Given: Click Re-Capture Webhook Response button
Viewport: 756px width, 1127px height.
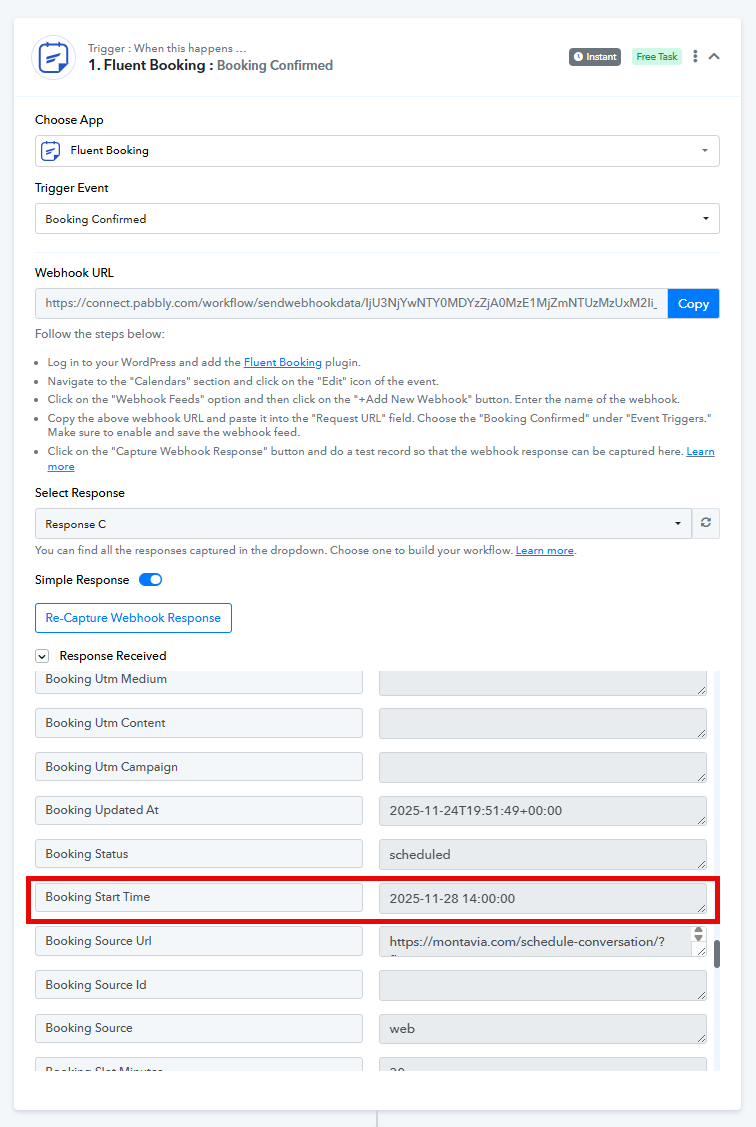Looking at the screenshot, I should [133, 618].
